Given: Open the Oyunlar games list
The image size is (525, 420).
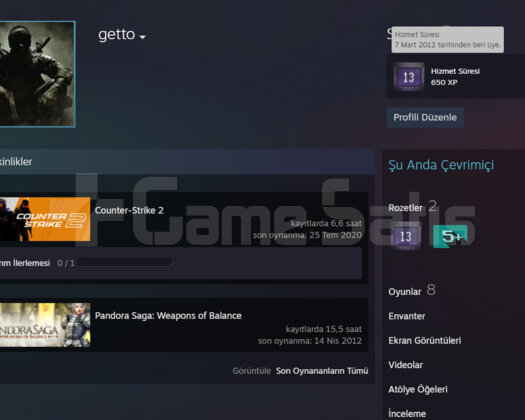Looking at the screenshot, I should (x=404, y=292).
